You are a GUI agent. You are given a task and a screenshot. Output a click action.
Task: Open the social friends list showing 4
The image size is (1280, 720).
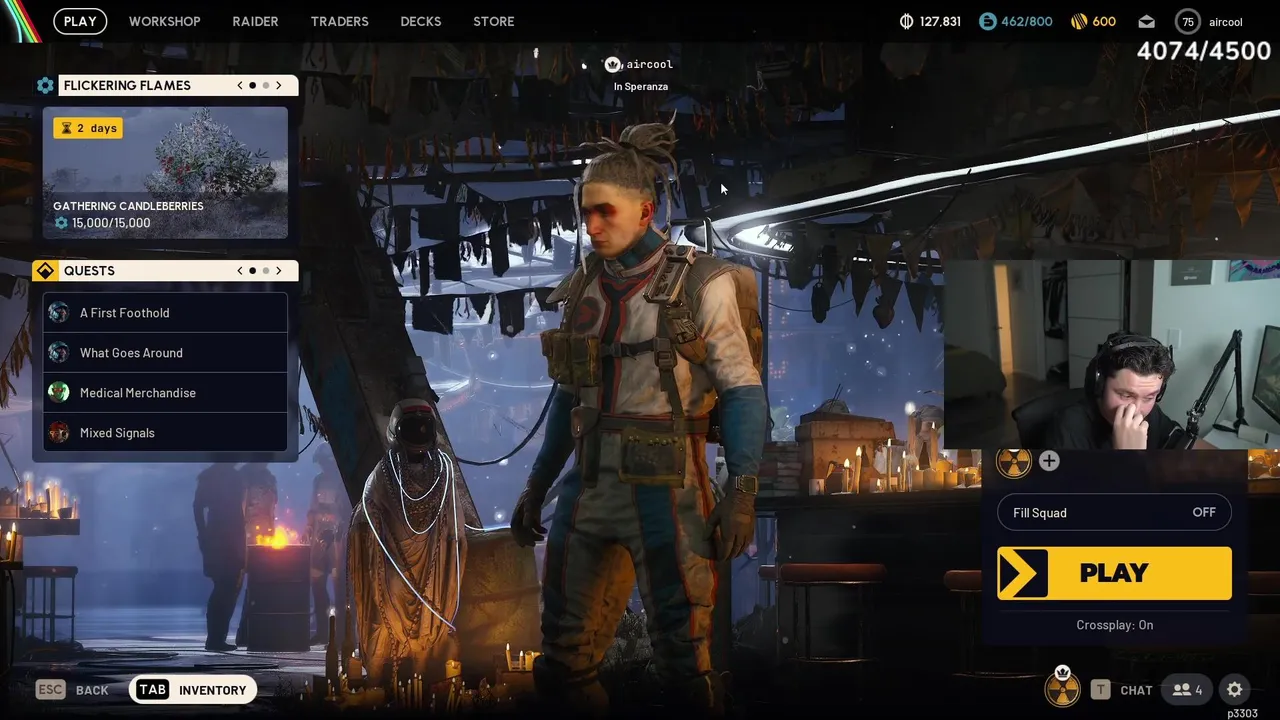coord(1187,690)
